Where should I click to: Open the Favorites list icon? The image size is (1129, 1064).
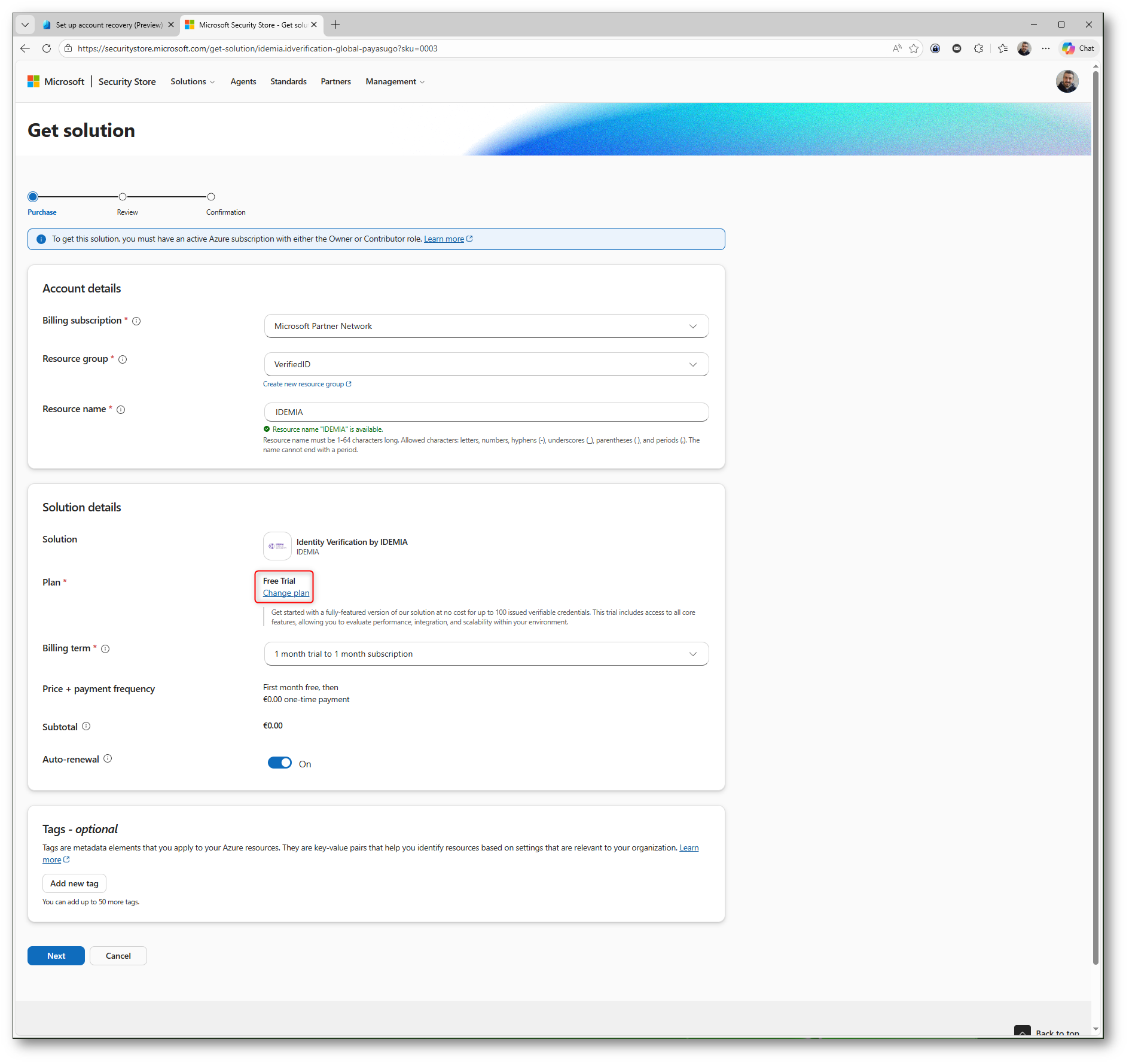point(1003,48)
